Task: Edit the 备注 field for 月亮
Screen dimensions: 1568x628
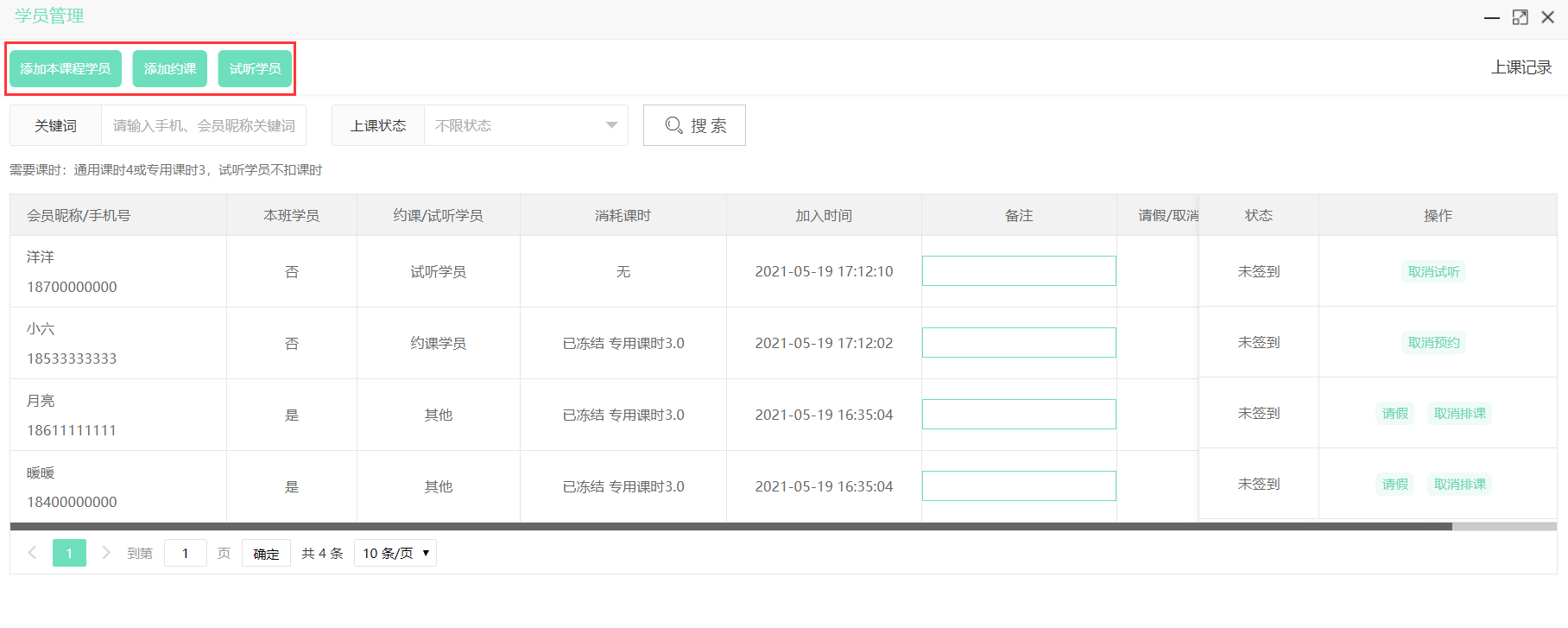Action: coord(1019,414)
